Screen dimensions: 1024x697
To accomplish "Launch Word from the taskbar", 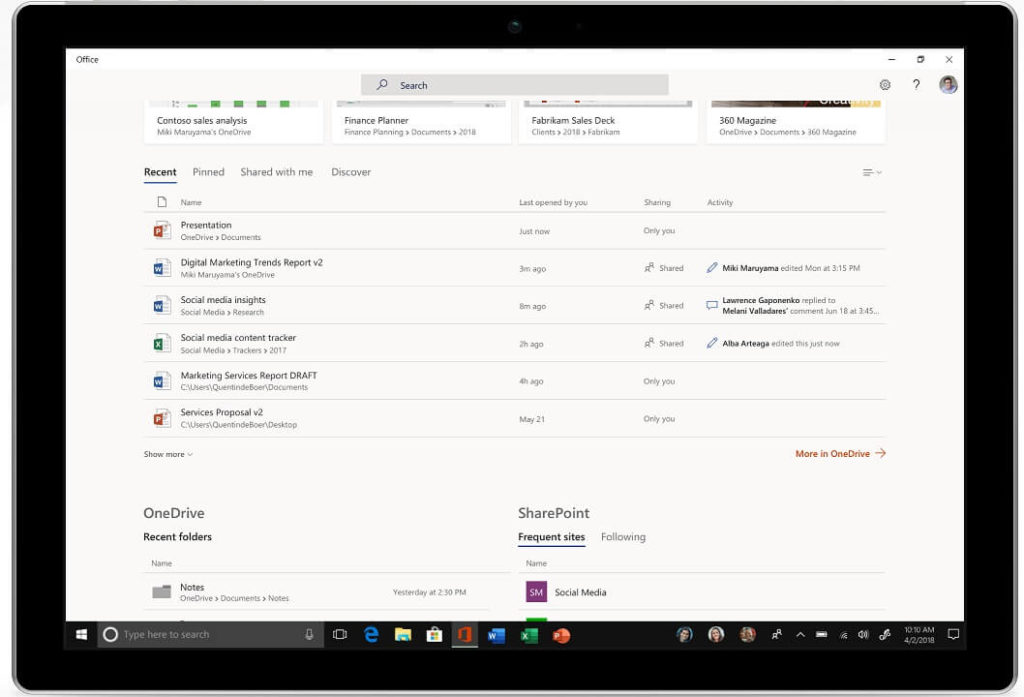I will coord(496,634).
